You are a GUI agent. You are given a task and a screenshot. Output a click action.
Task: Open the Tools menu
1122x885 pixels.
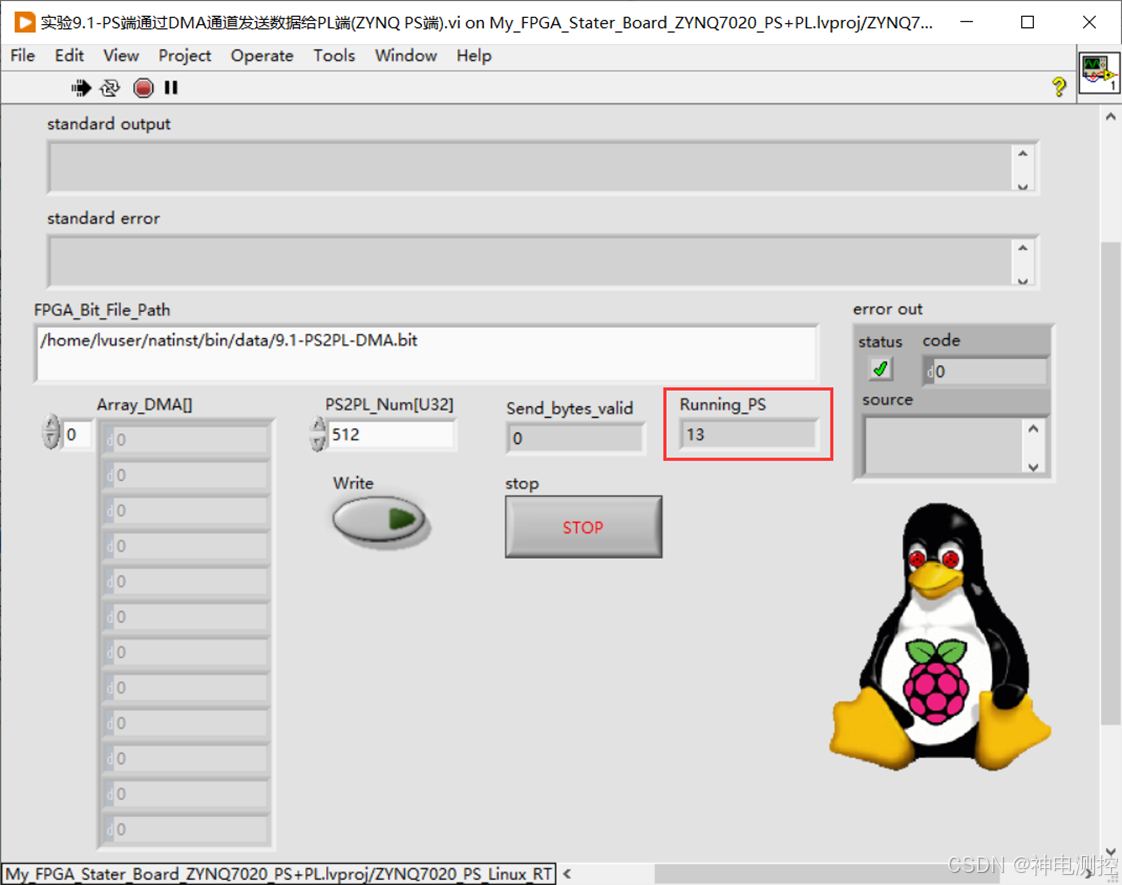pyautogui.click(x=333, y=56)
